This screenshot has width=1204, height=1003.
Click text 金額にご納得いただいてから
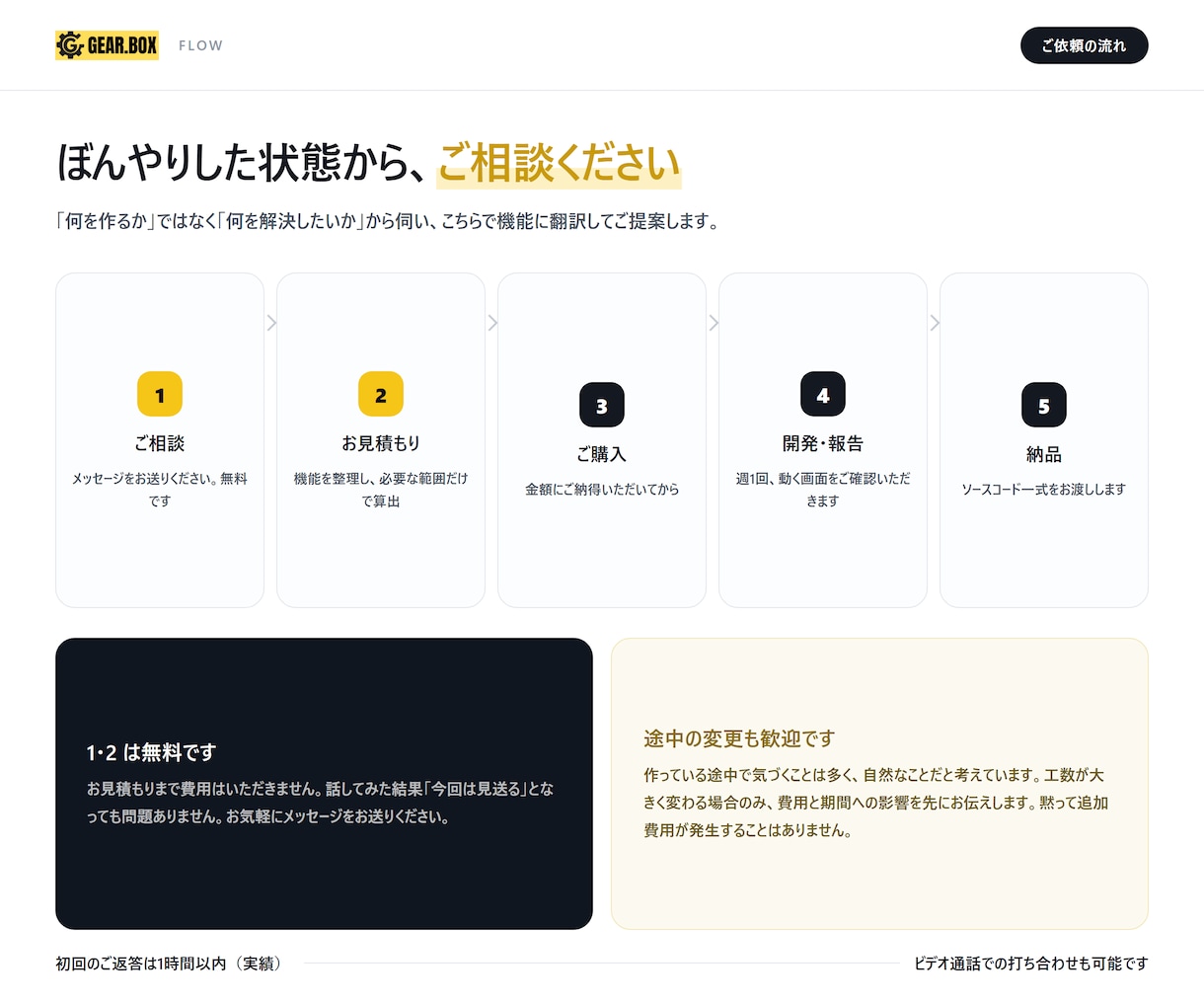coord(602,489)
